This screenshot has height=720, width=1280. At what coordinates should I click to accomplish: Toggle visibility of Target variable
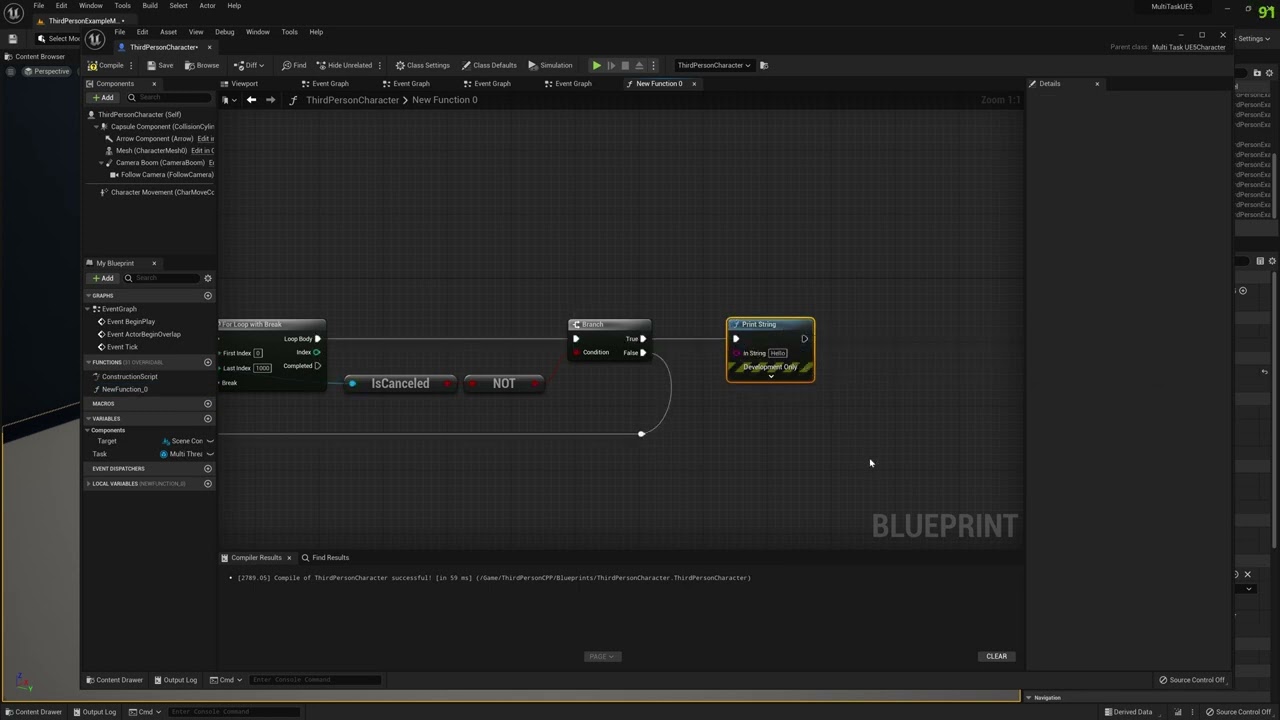click(210, 441)
